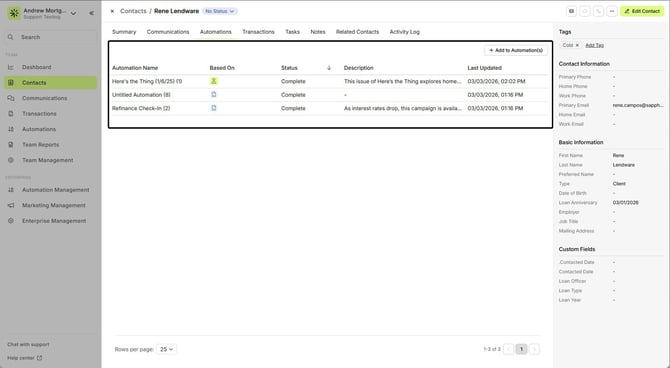This screenshot has width=670, height=368.
Task: Click the Add Tag link
Action: click(x=594, y=45)
